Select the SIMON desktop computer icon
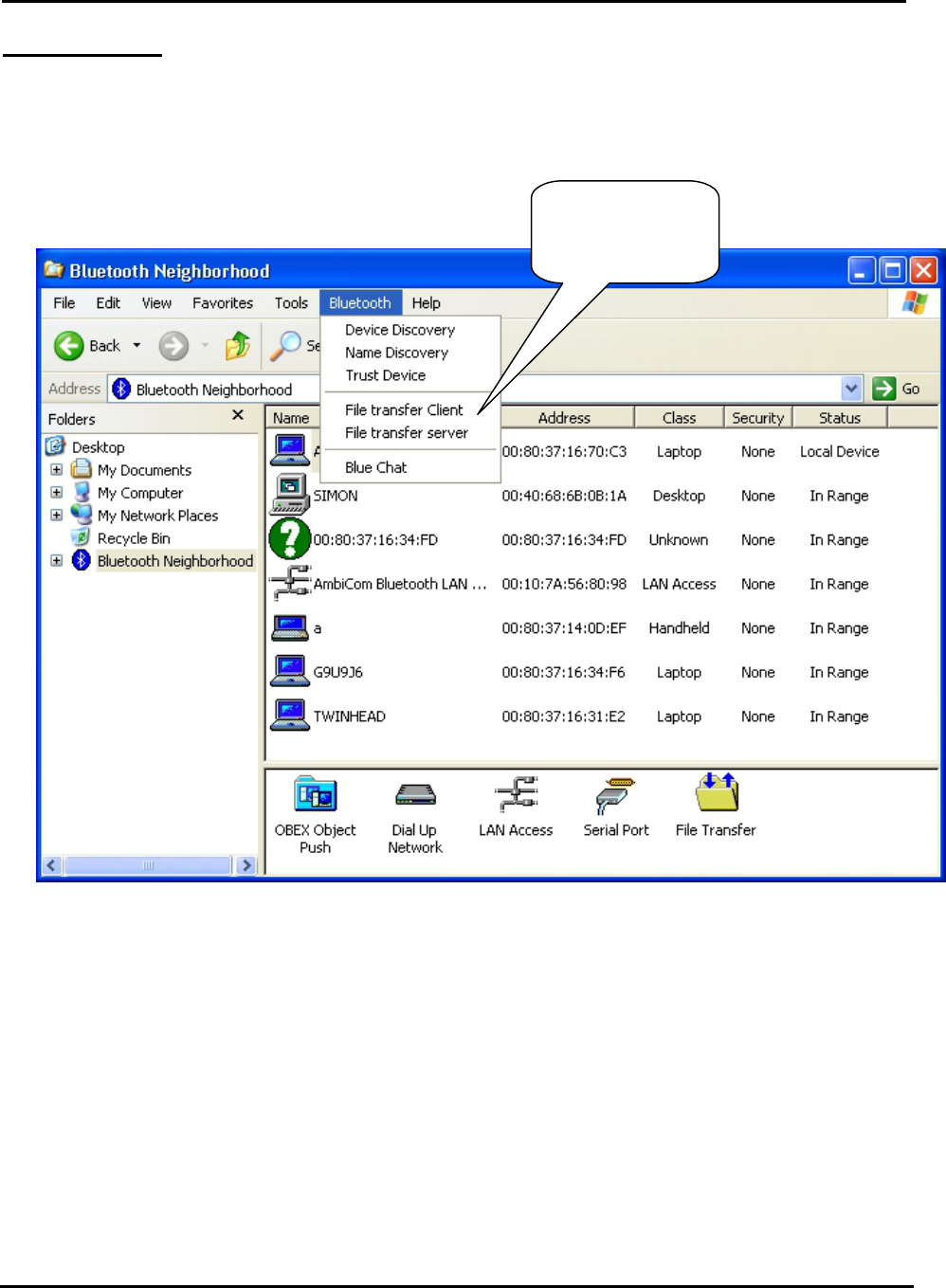 pos(289,495)
